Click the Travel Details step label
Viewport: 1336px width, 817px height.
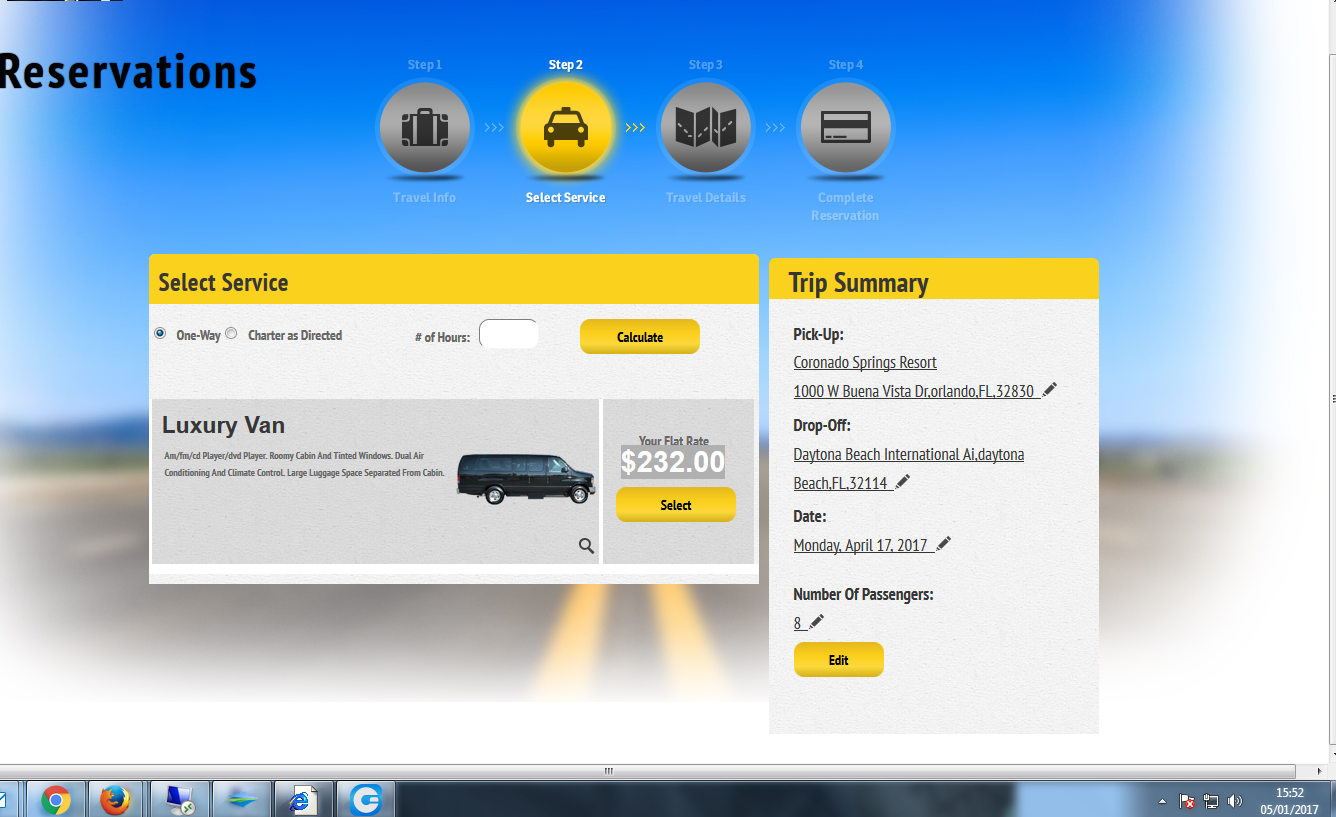point(706,198)
